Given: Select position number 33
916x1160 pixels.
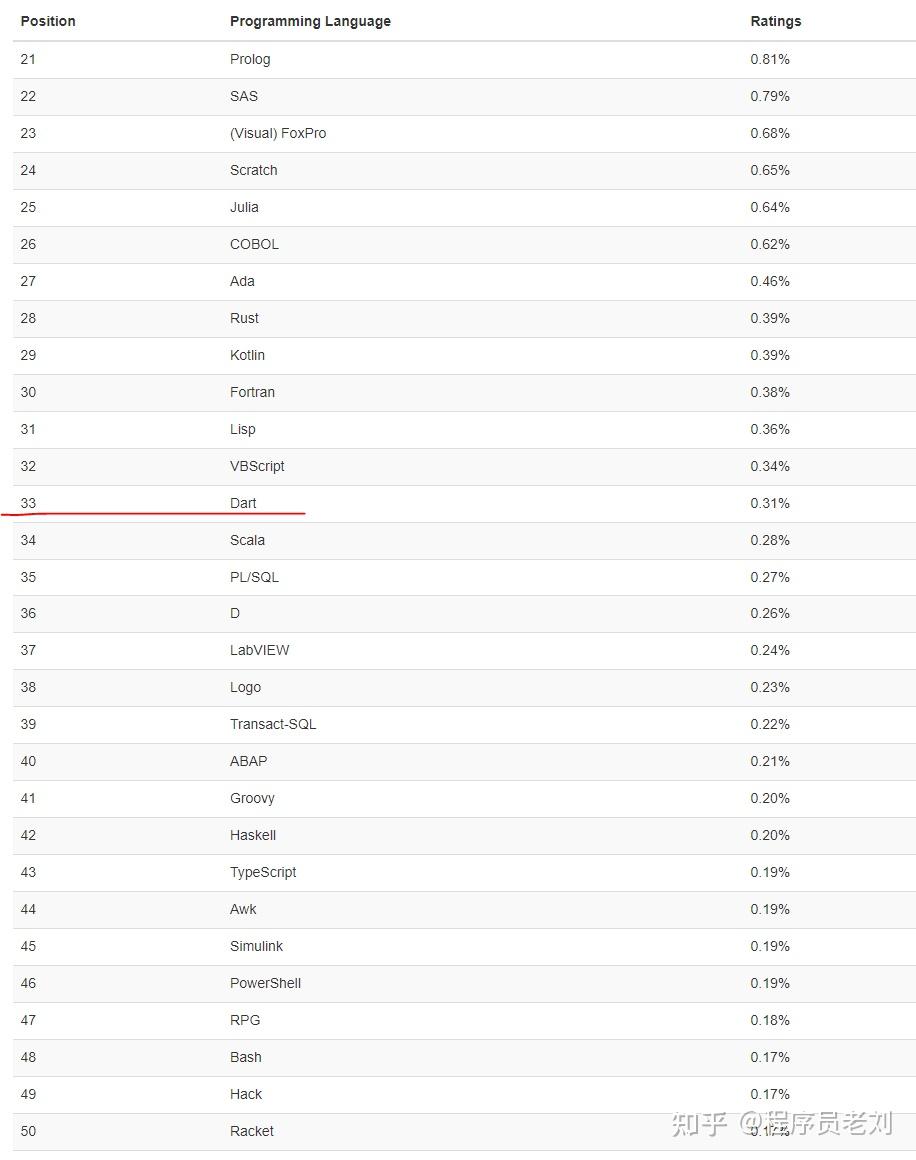Looking at the screenshot, I should point(28,503).
